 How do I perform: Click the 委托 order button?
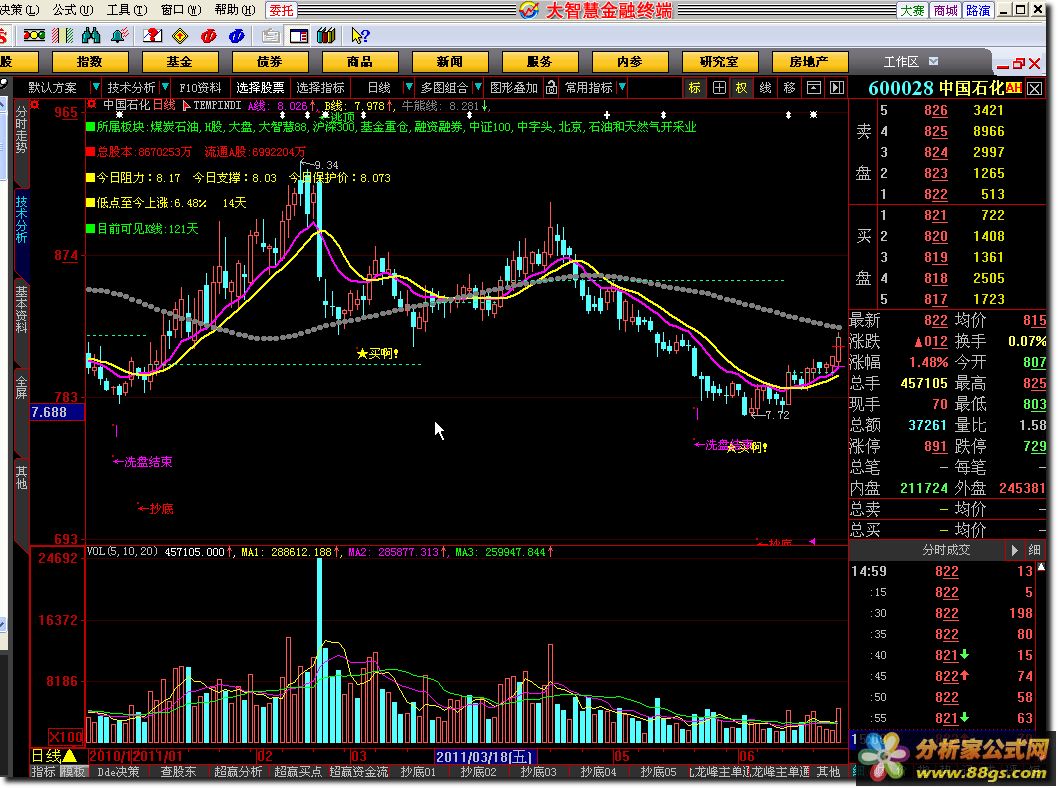[281, 10]
